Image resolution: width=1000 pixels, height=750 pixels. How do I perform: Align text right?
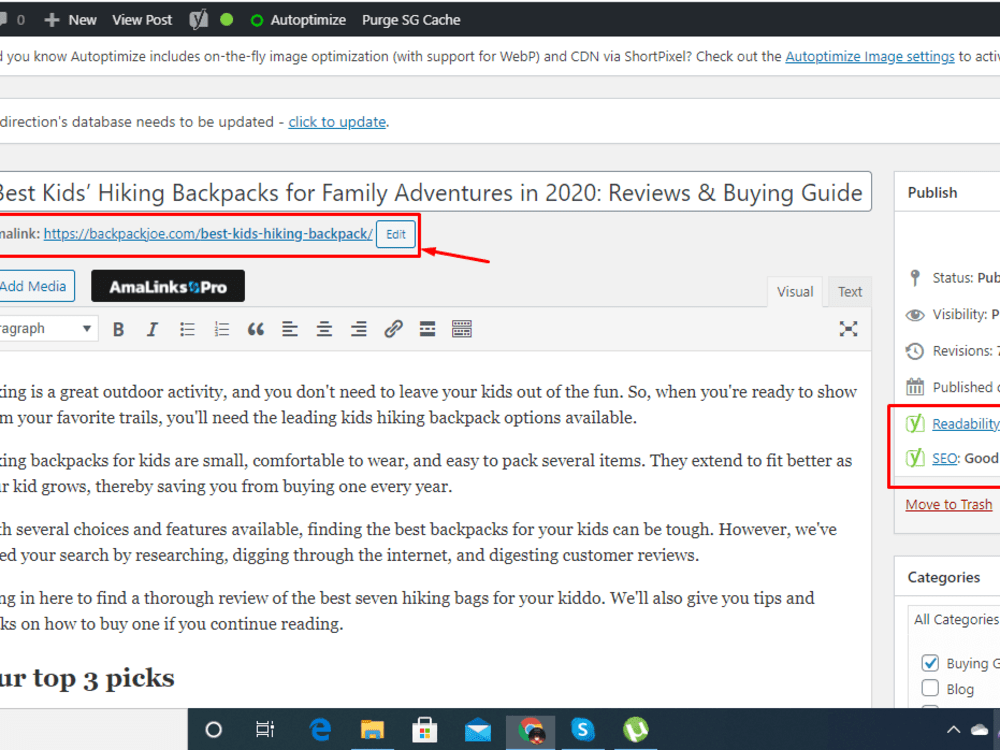(x=358, y=329)
